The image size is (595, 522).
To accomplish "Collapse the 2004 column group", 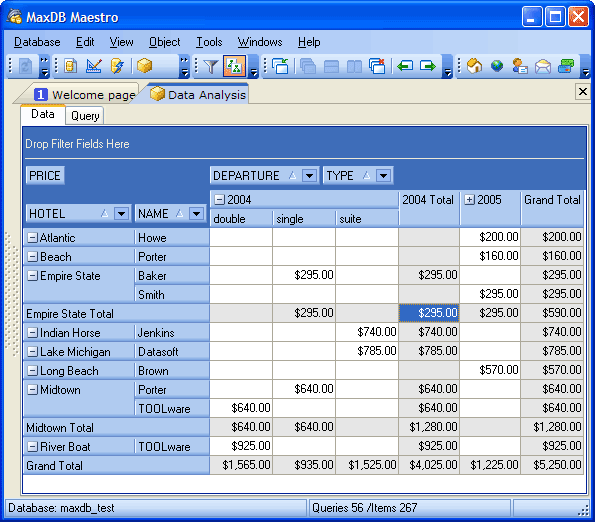I will click(219, 200).
